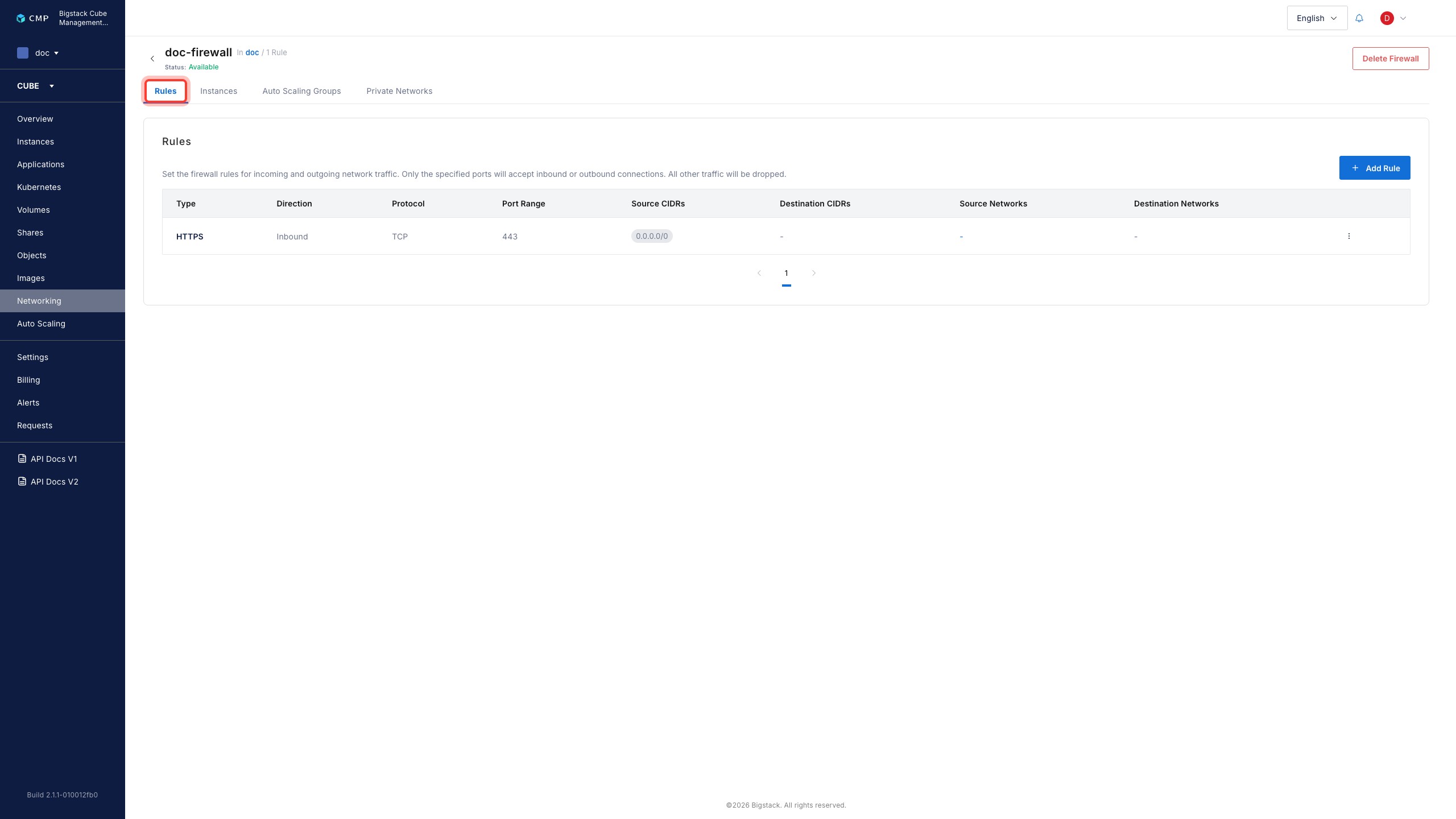Follow the doc project link in header
Screen dimensions: 1456x819
click(252, 52)
